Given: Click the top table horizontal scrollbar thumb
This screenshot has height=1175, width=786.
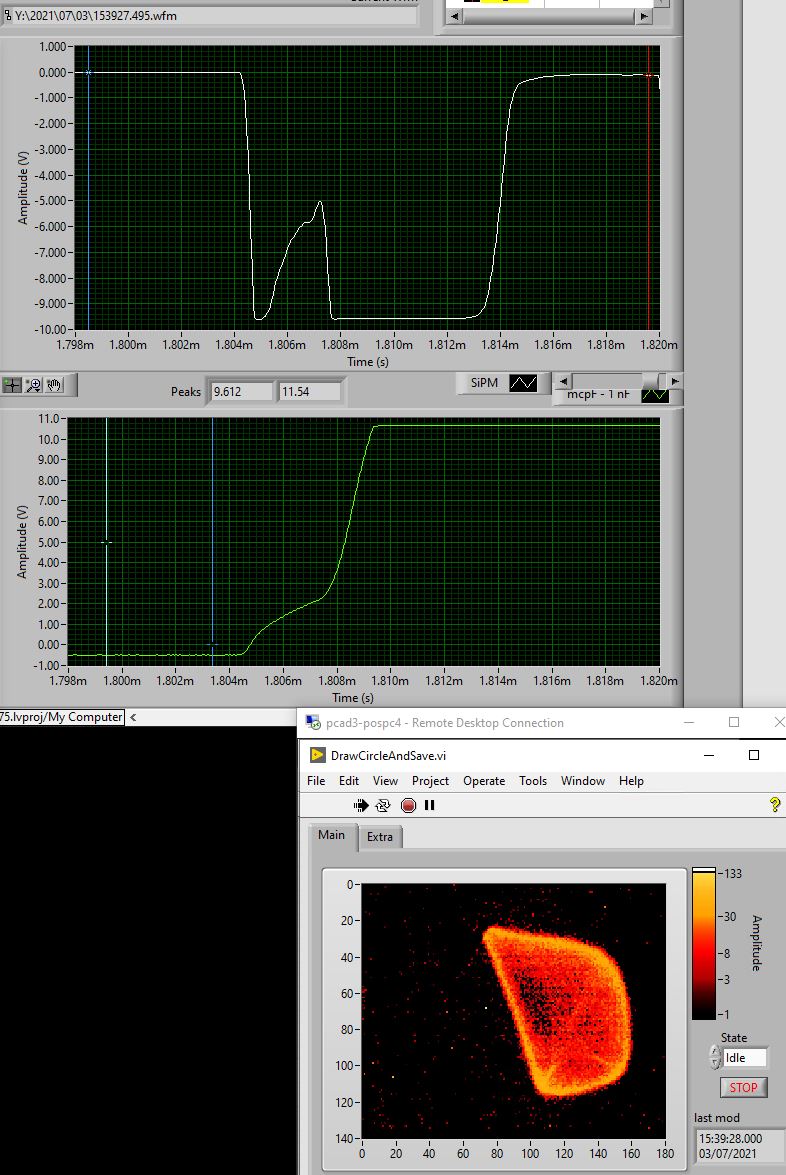Looking at the screenshot, I should tap(548, 16).
